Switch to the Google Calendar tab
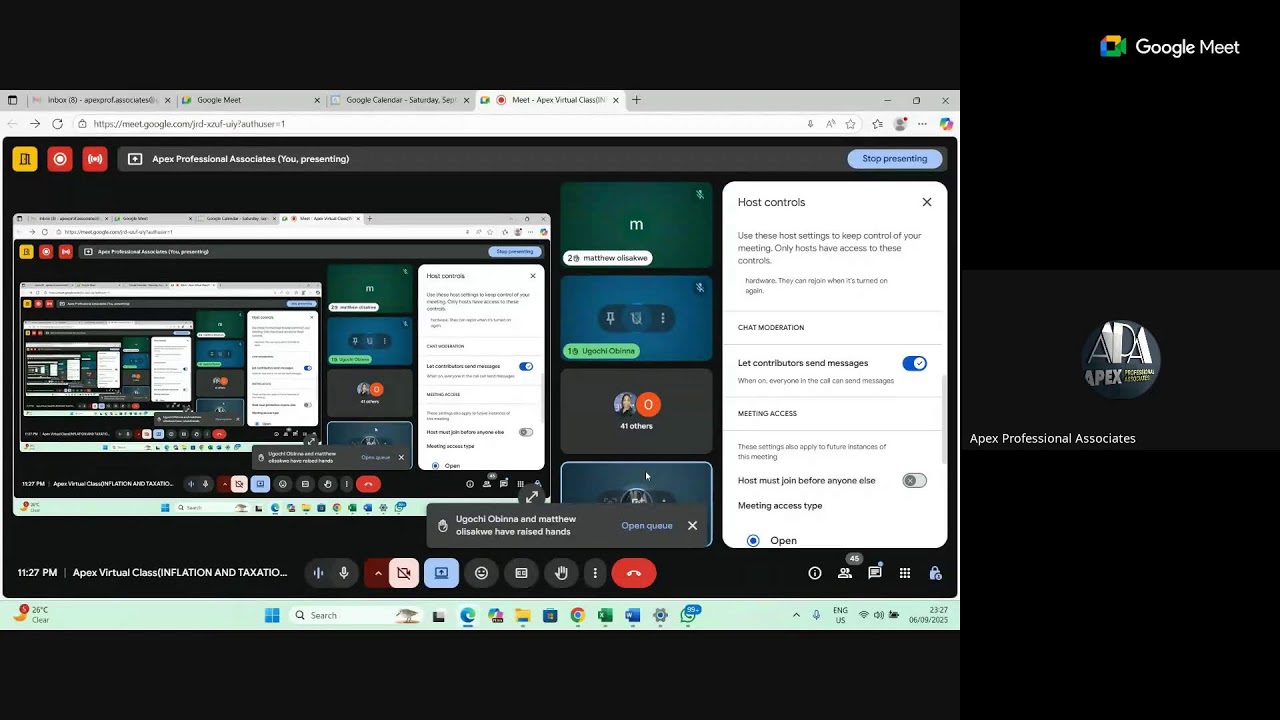 tap(400, 100)
